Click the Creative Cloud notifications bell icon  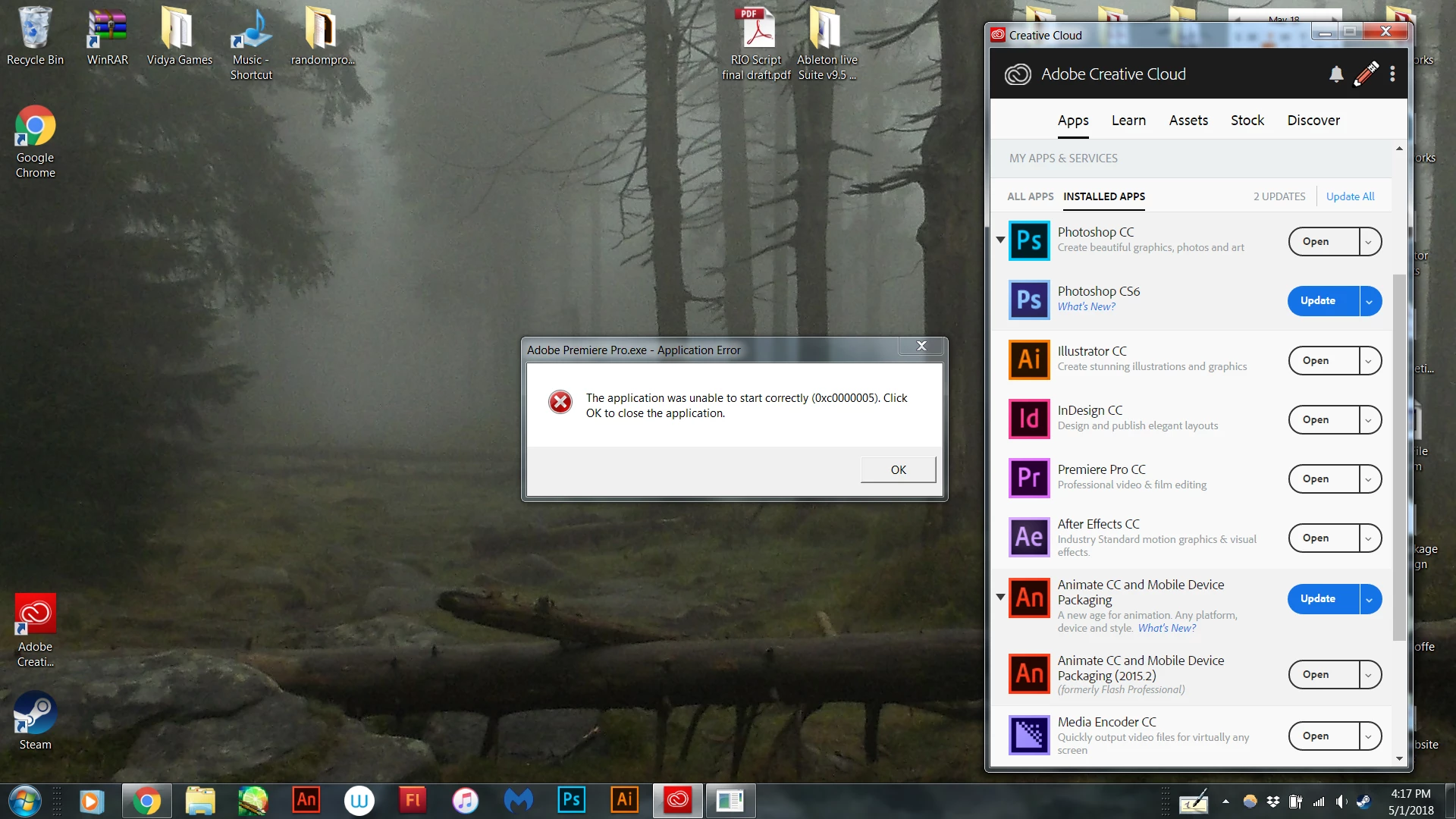tap(1336, 74)
